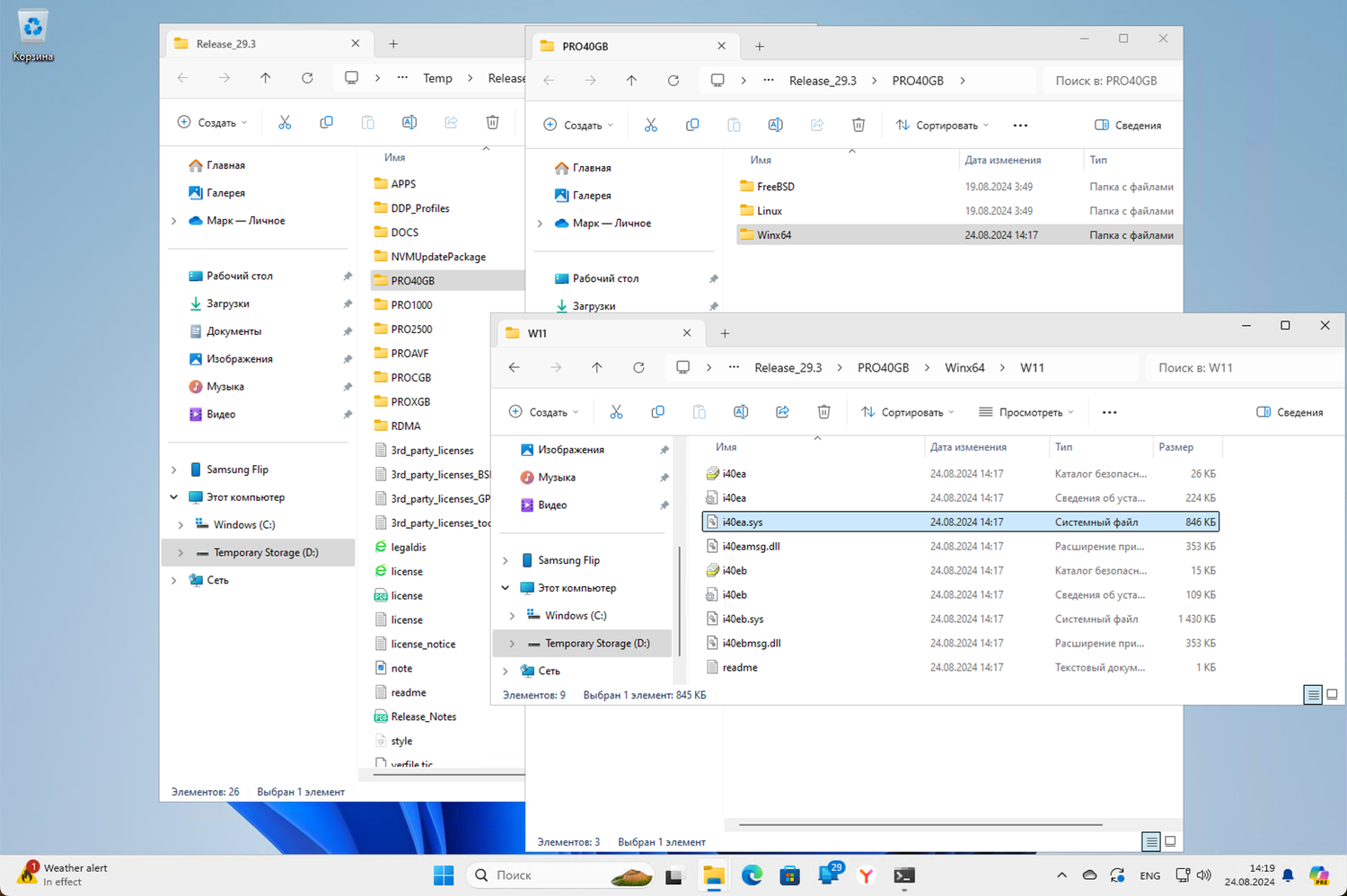The width and height of the screenshot is (1347, 896).
Task: Switch W11 window to large icons view
Action: [x=1332, y=695]
